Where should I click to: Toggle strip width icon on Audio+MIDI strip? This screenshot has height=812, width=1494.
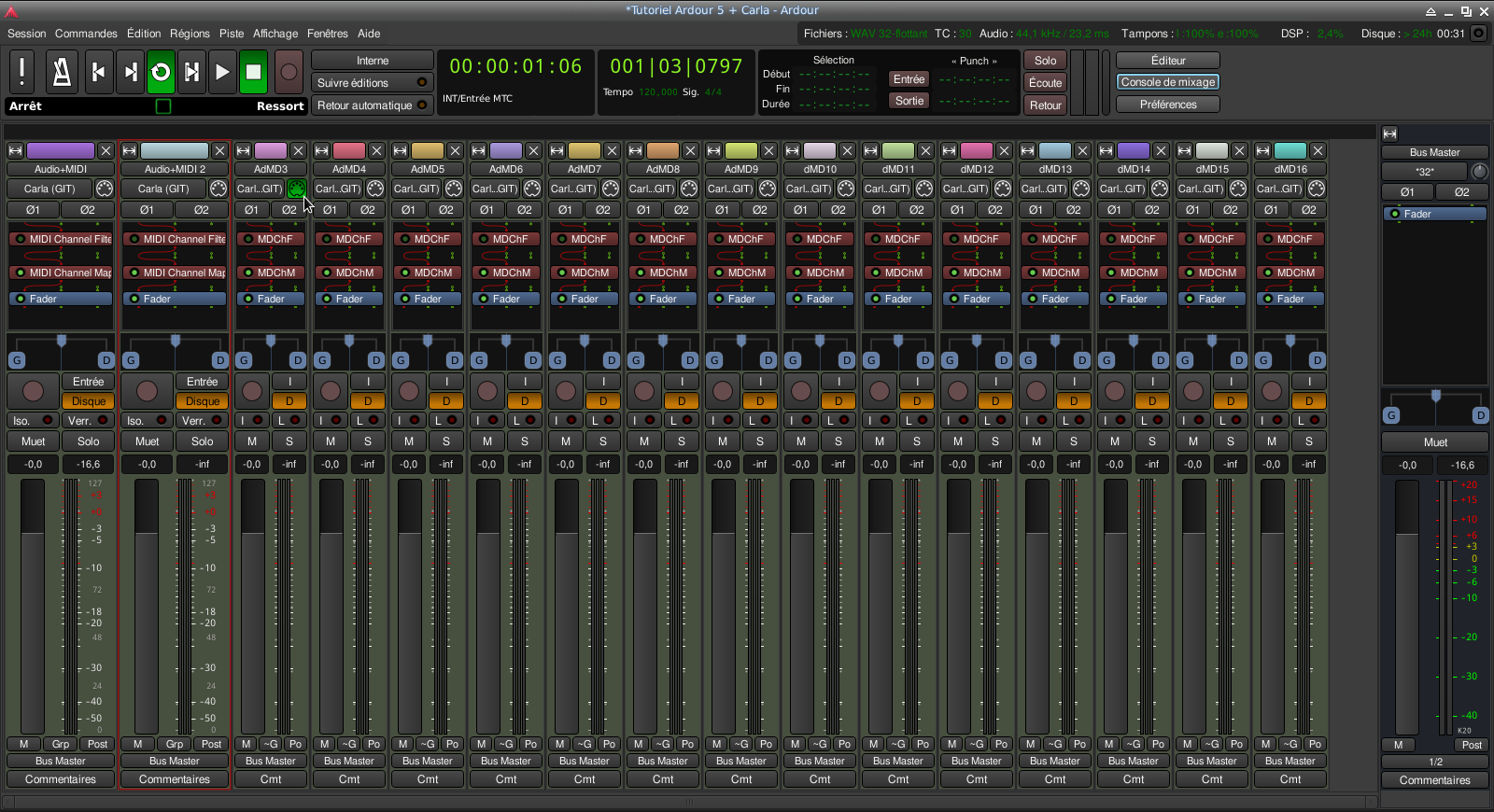tap(16, 151)
